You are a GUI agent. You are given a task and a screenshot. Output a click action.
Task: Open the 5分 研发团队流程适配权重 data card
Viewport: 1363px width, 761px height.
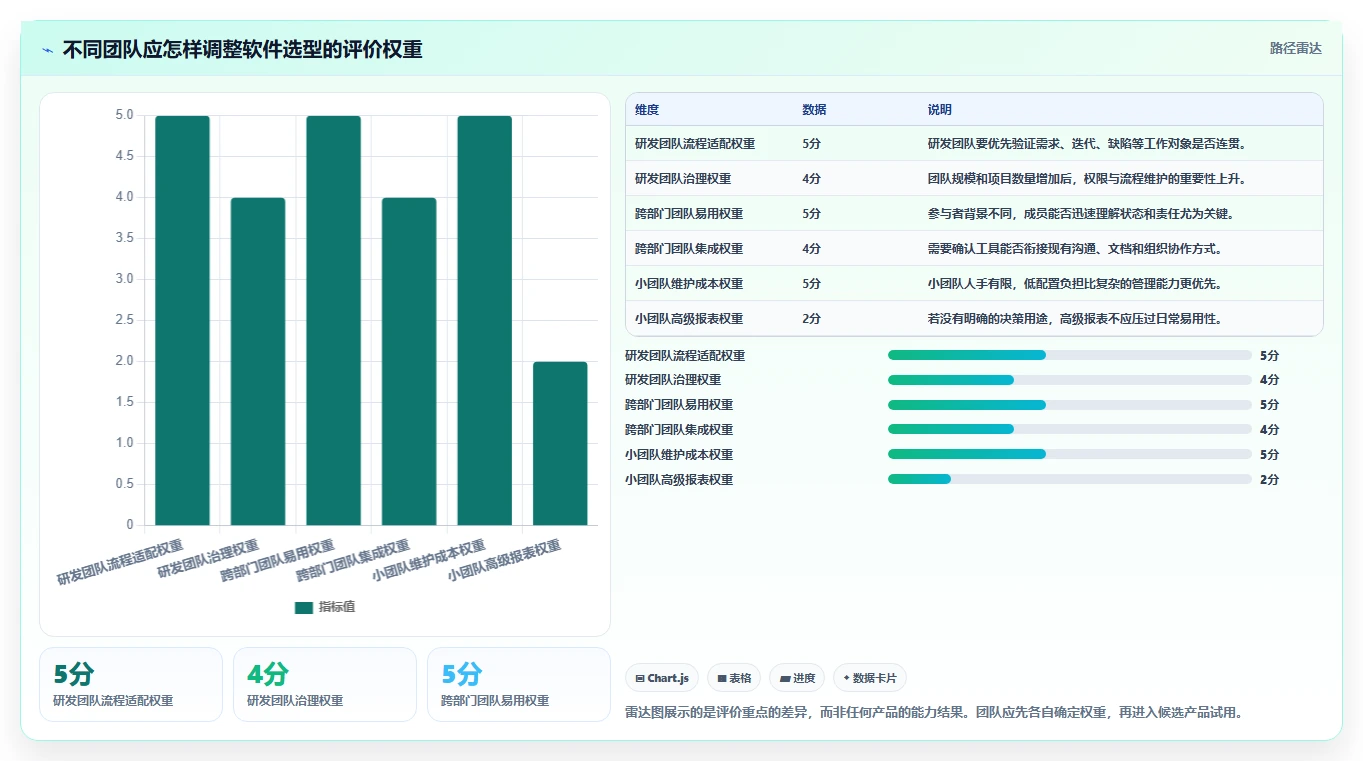[131, 684]
